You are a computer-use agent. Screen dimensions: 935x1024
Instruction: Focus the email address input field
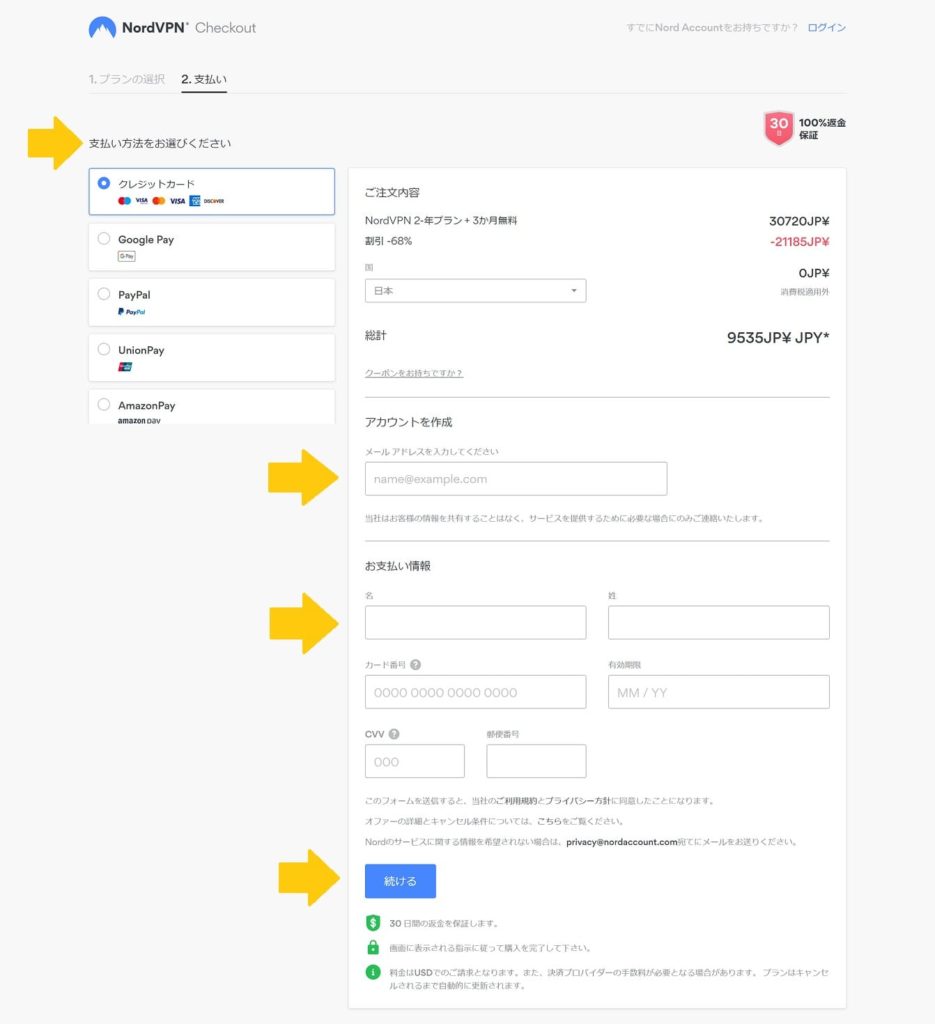[x=516, y=479]
